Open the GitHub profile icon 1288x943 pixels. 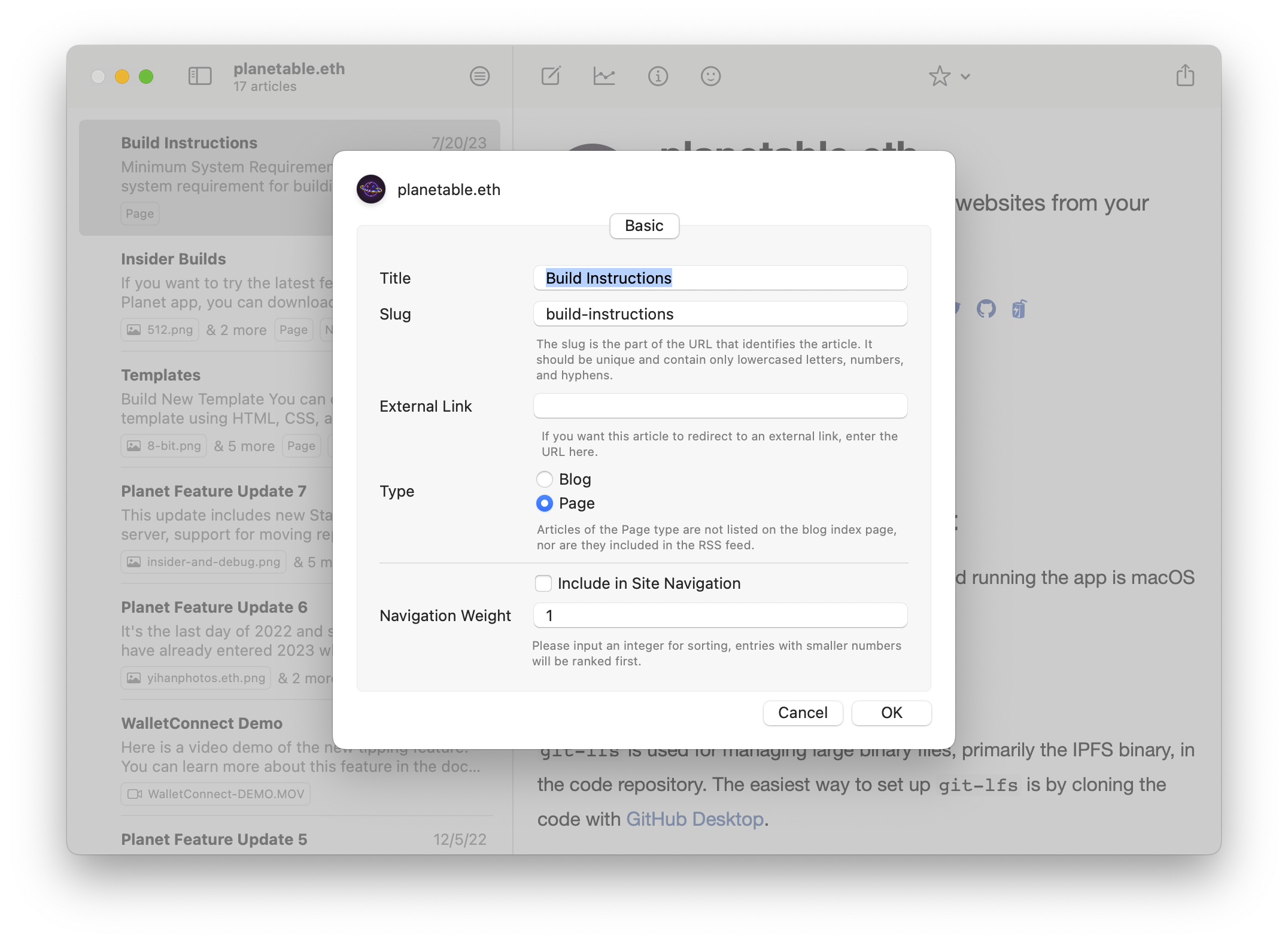tap(987, 308)
